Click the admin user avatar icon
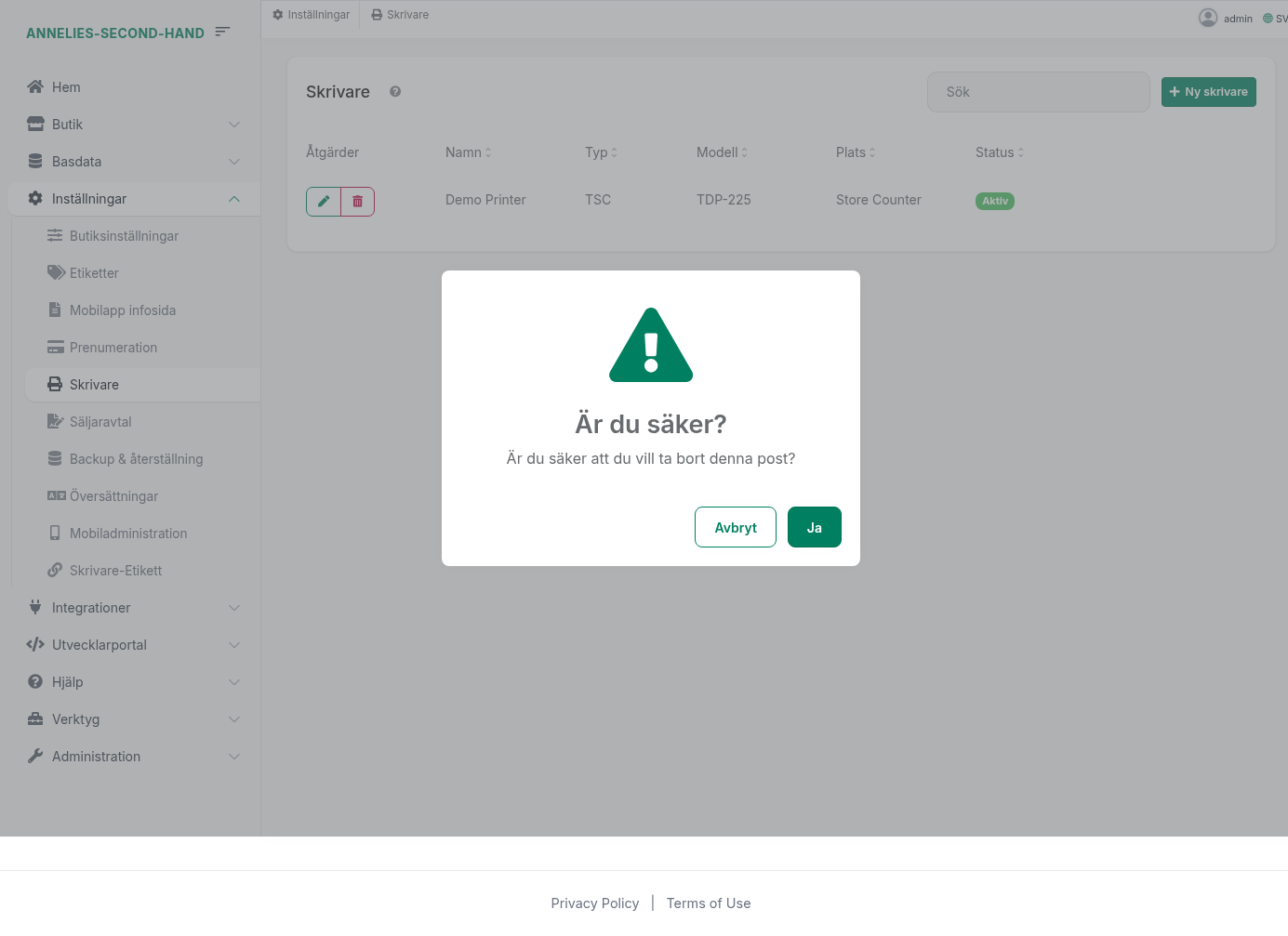The image size is (1288, 936). pyautogui.click(x=1208, y=18)
